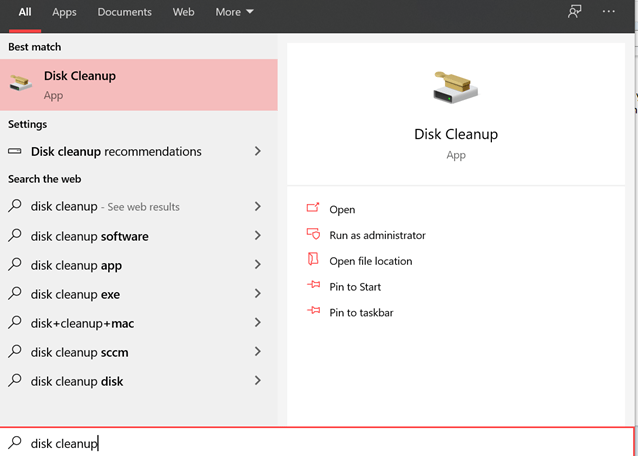The height and width of the screenshot is (456, 638).
Task: Open the More dropdown filter
Action: point(234,12)
